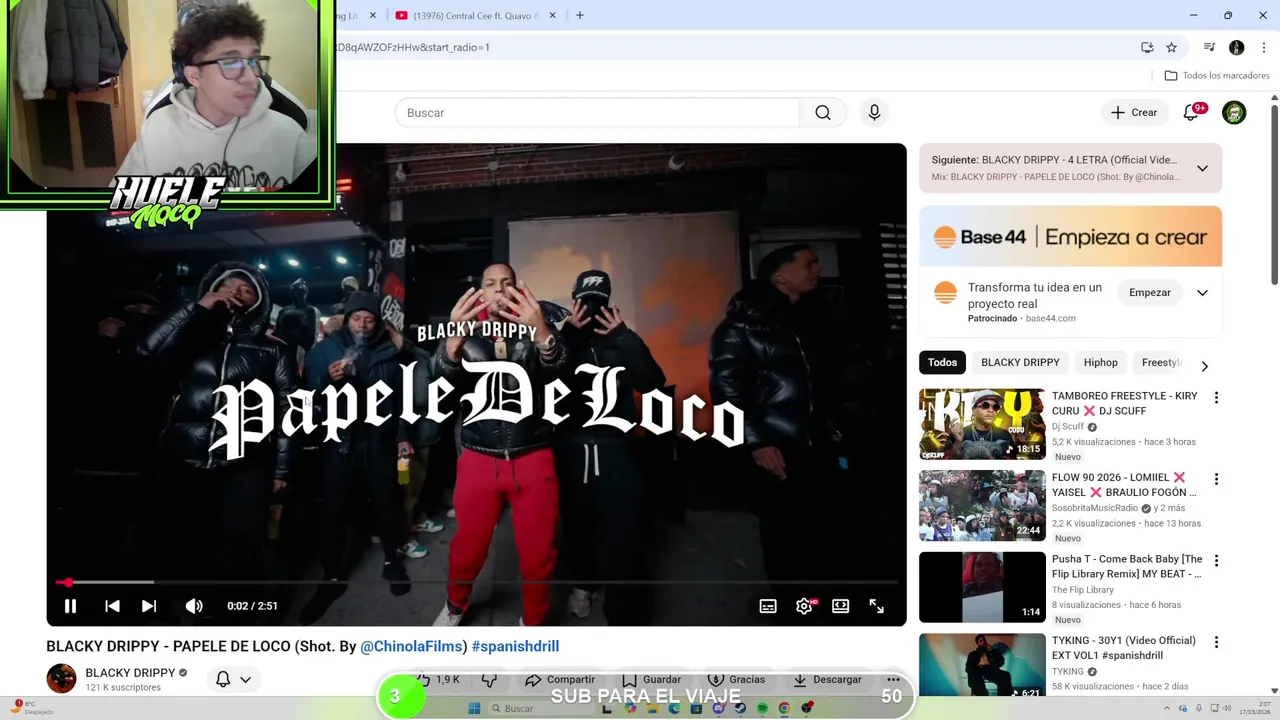This screenshot has height=720, width=1280.
Task: Open the TYKING - 30Y1 video title
Action: [1124, 648]
